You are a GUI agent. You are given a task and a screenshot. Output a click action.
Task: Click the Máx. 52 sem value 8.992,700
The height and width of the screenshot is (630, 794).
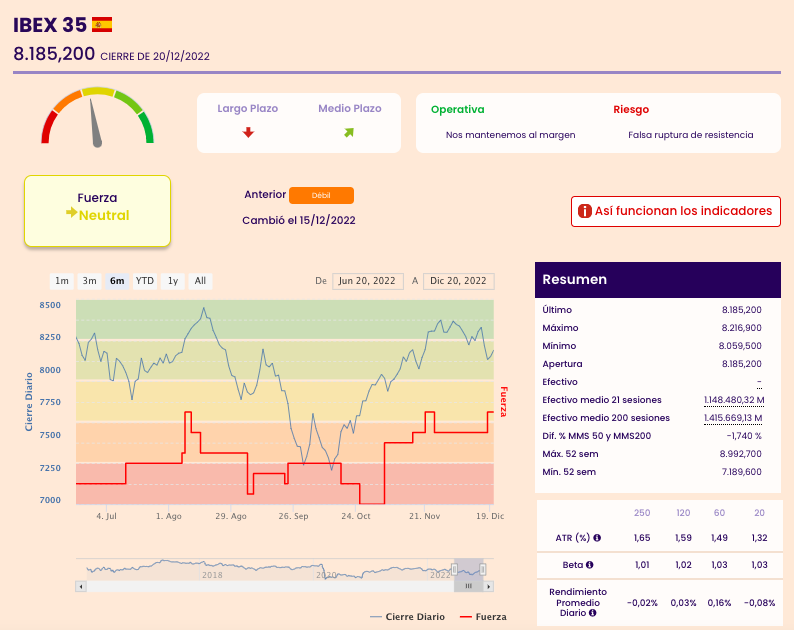[740, 454]
